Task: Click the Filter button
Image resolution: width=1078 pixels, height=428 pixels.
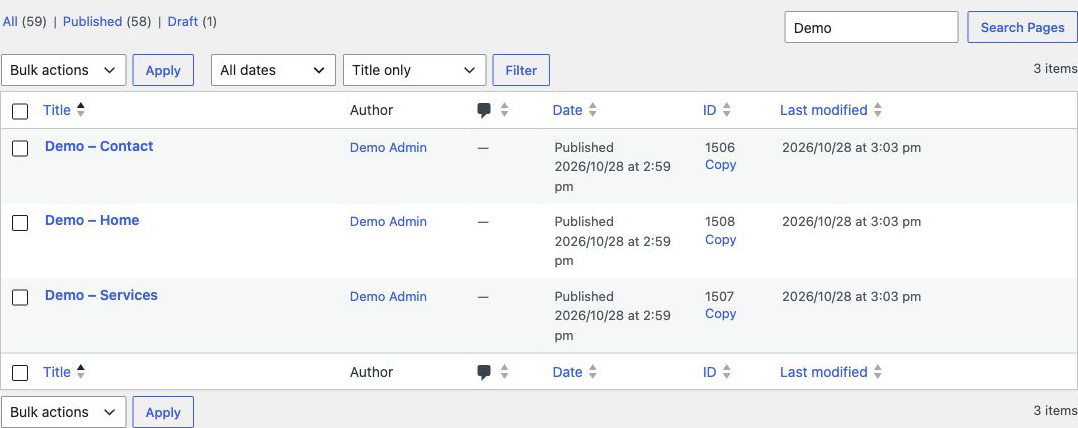Action: coord(521,70)
